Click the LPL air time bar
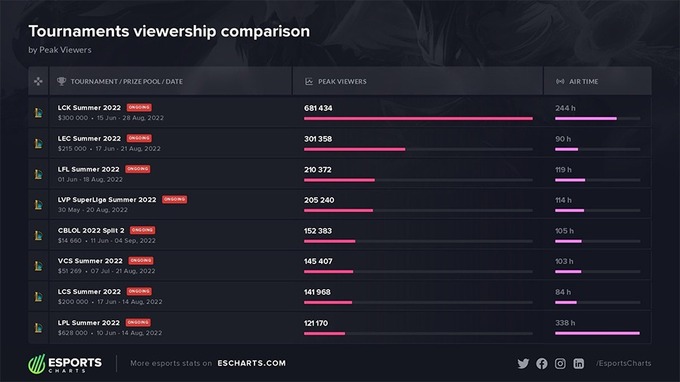Image resolution: width=680 pixels, height=382 pixels. (x=598, y=333)
